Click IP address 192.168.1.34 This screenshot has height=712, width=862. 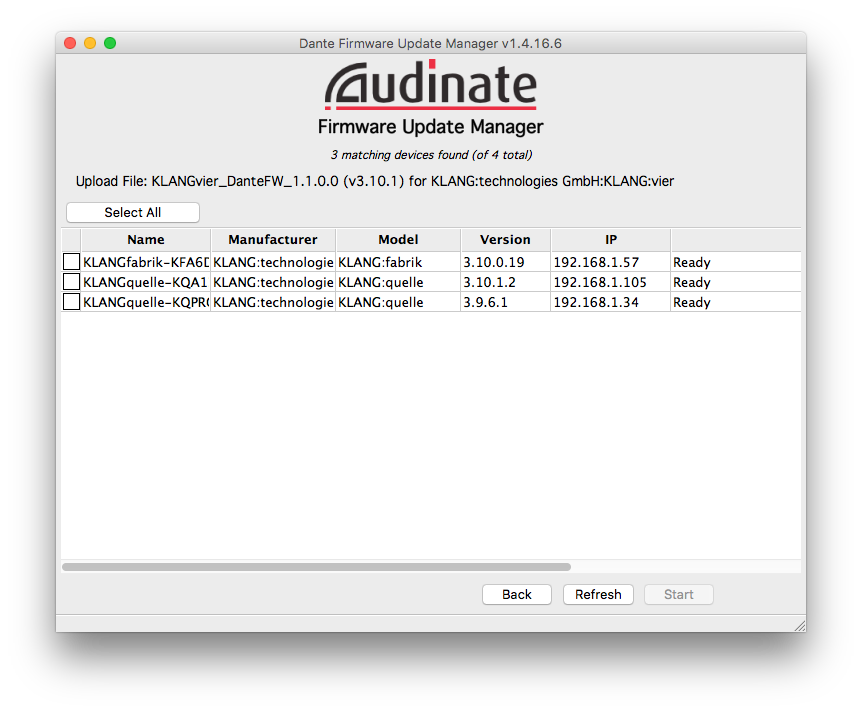coord(611,302)
